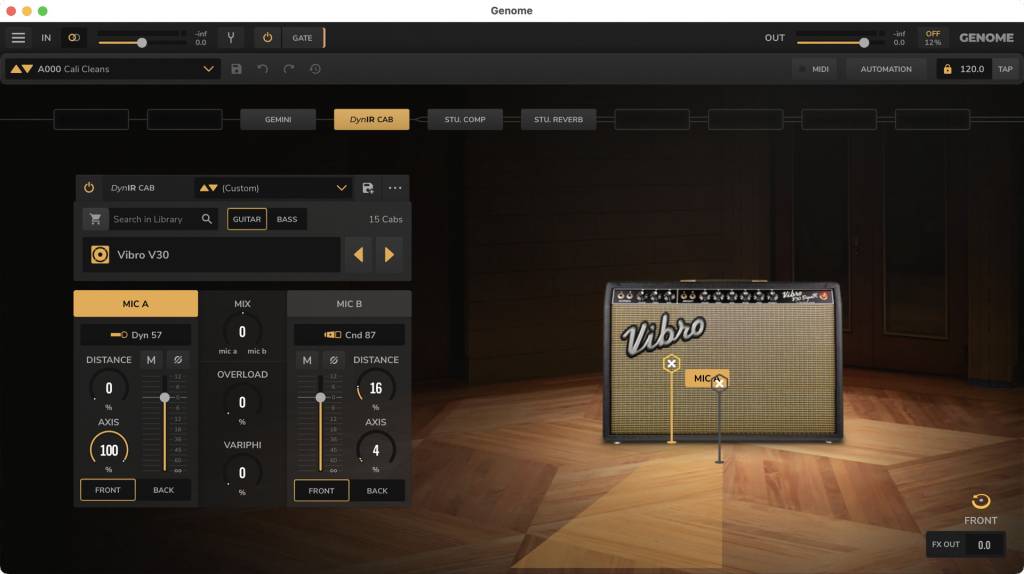Click the OVERLOAD knob
The height and width of the screenshot is (574, 1024).
pyautogui.click(x=242, y=402)
